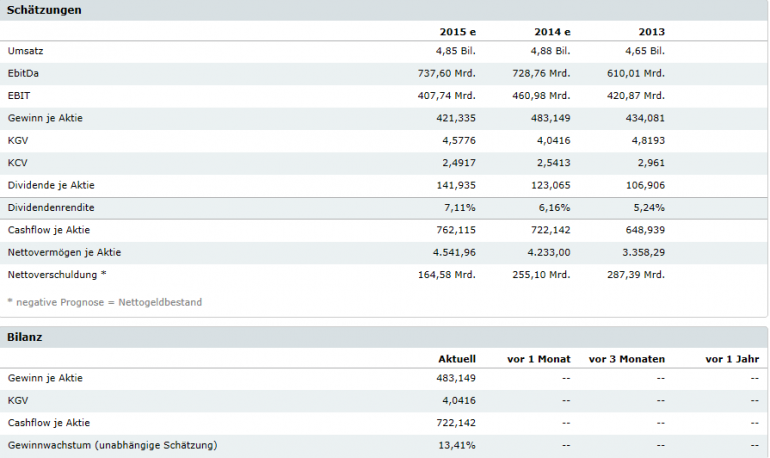The image size is (770, 458).
Task: Select the vor 1 Monat column header
Action: [539, 358]
